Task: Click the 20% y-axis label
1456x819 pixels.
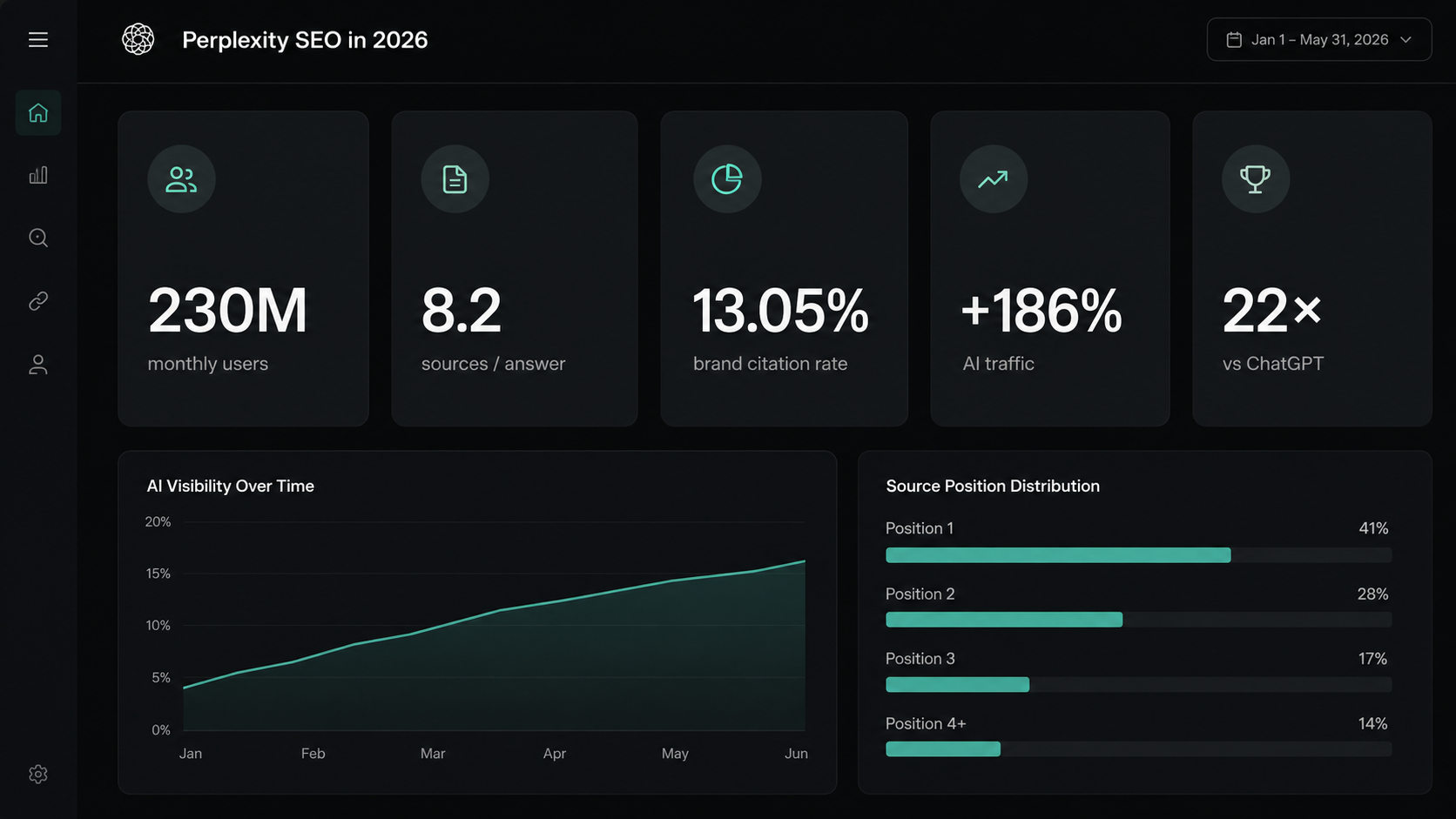Action: coord(158,522)
